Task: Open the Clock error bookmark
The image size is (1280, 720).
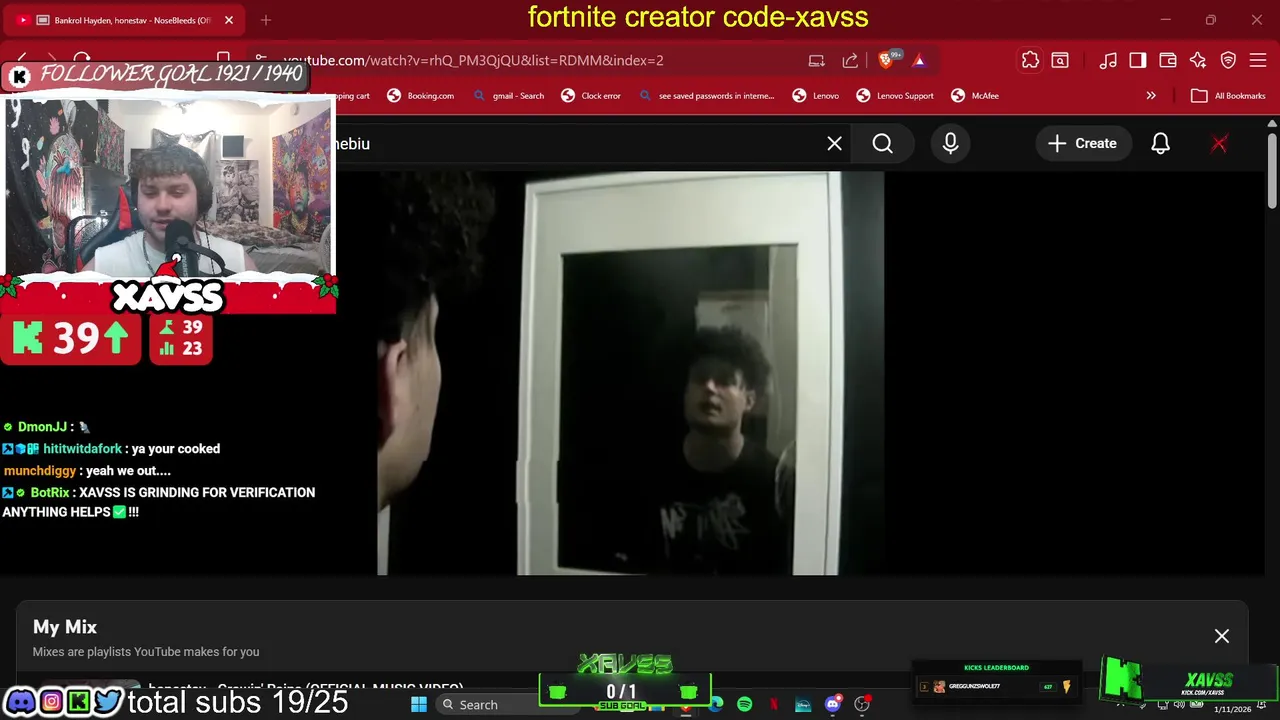Action: [591, 96]
